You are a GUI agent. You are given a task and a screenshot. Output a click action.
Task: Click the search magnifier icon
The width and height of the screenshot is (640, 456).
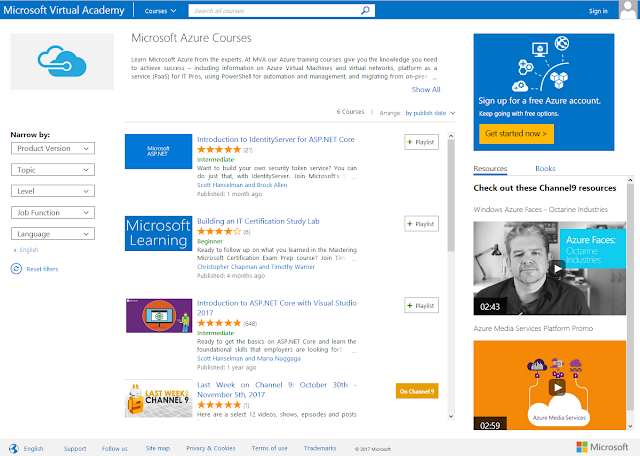[365, 11]
